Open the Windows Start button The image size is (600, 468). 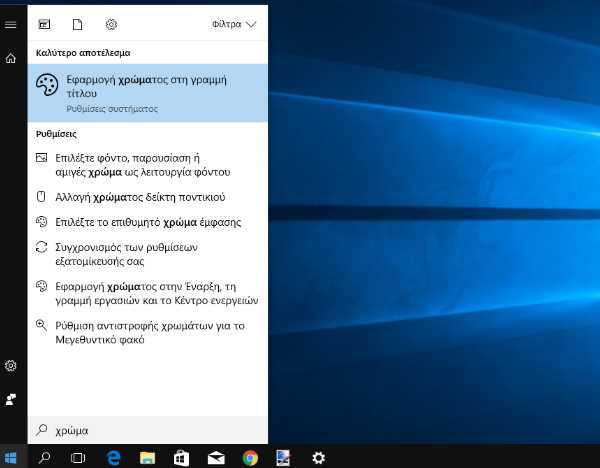point(11,457)
